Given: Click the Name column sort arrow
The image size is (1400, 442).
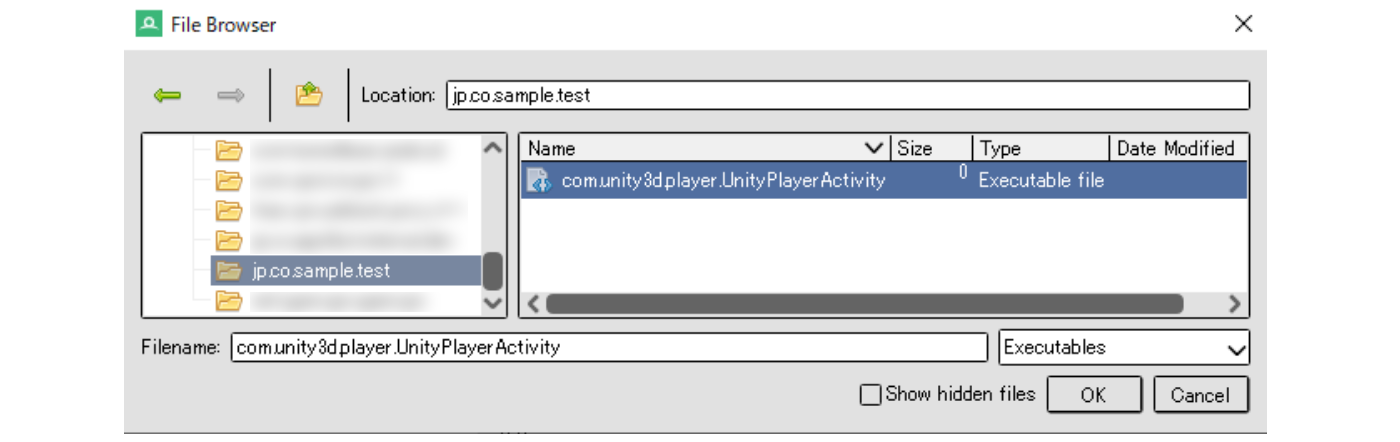Looking at the screenshot, I should pos(874,149).
